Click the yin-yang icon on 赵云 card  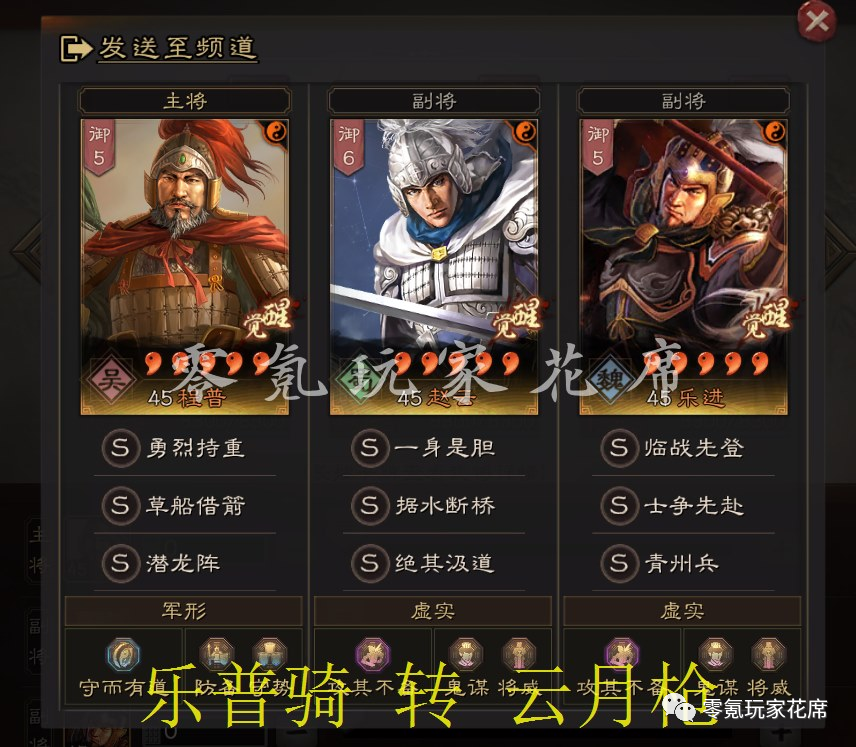(525, 132)
